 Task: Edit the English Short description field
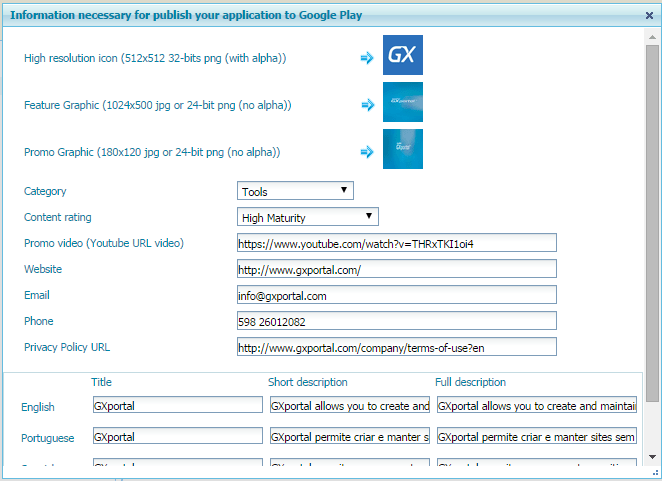349,406
